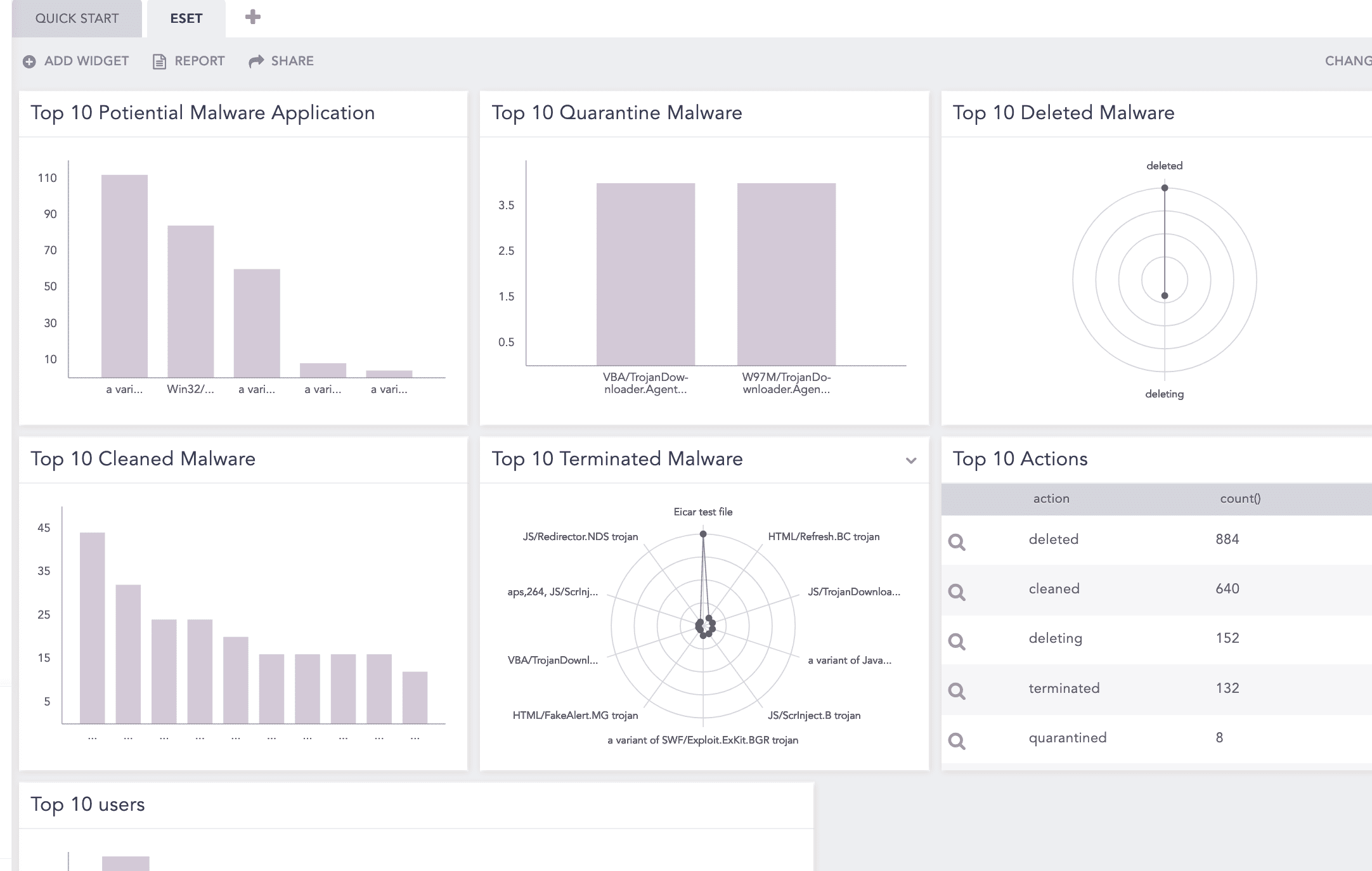This screenshot has width=1372, height=871.
Task: Sort table by the action column header
Action: click(x=1051, y=499)
